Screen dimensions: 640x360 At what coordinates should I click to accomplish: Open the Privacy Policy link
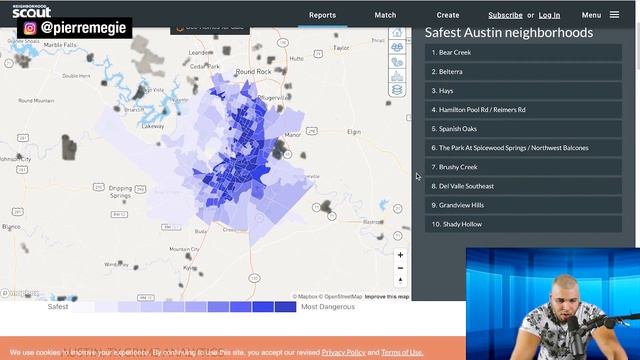point(343,352)
